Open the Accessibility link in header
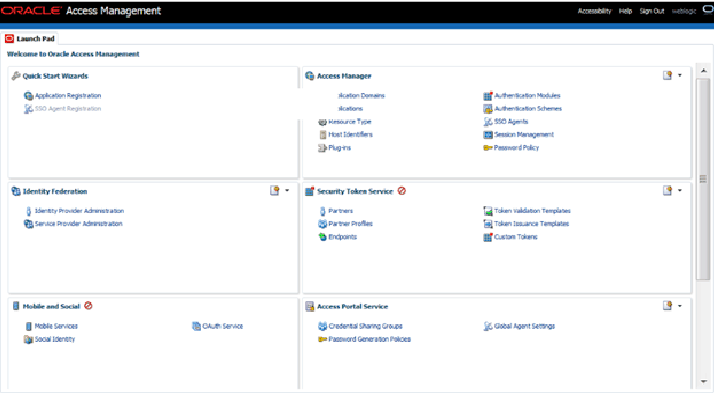 tap(594, 11)
